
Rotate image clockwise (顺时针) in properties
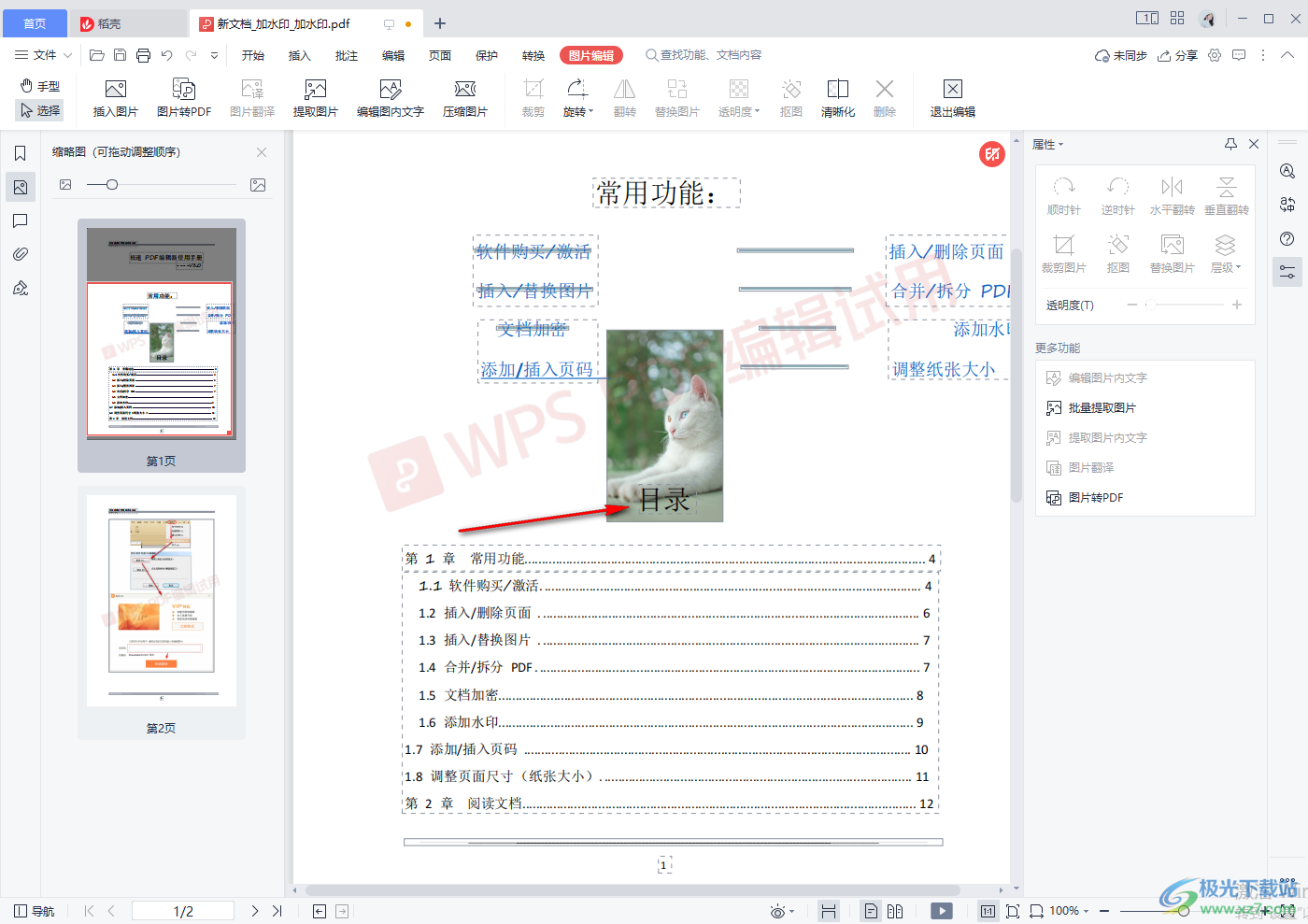(x=1063, y=196)
